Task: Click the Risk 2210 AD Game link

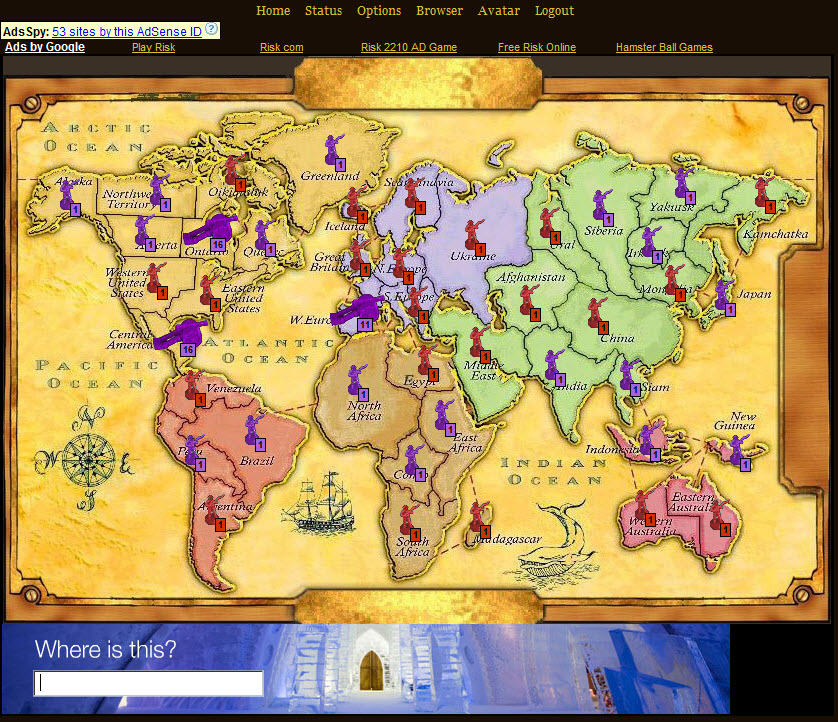Action: (408, 47)
